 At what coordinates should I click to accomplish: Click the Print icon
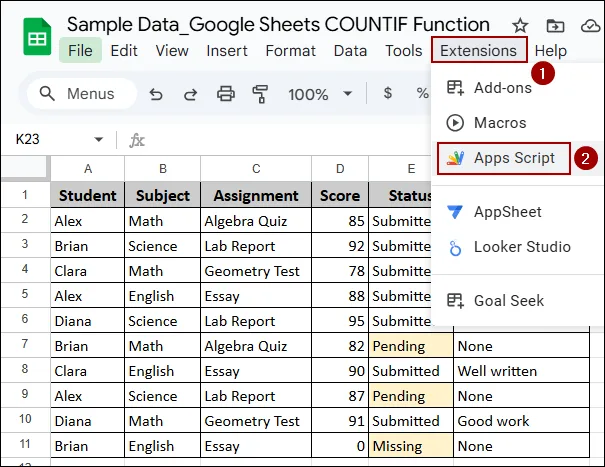[x=226, y=94]
